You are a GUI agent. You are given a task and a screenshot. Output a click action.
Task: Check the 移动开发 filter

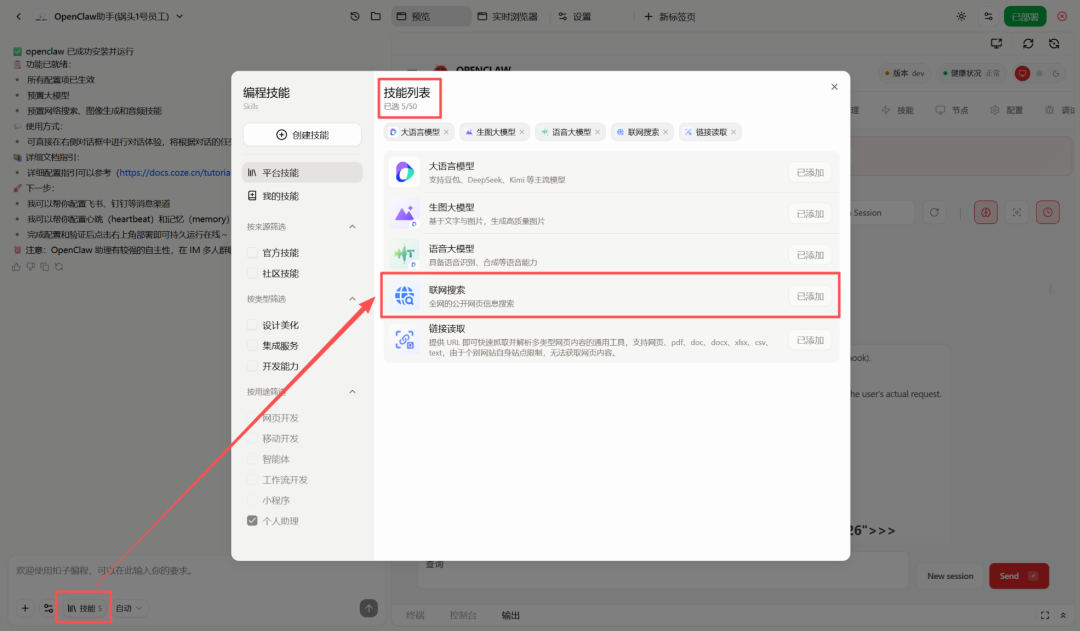[252, 439]
